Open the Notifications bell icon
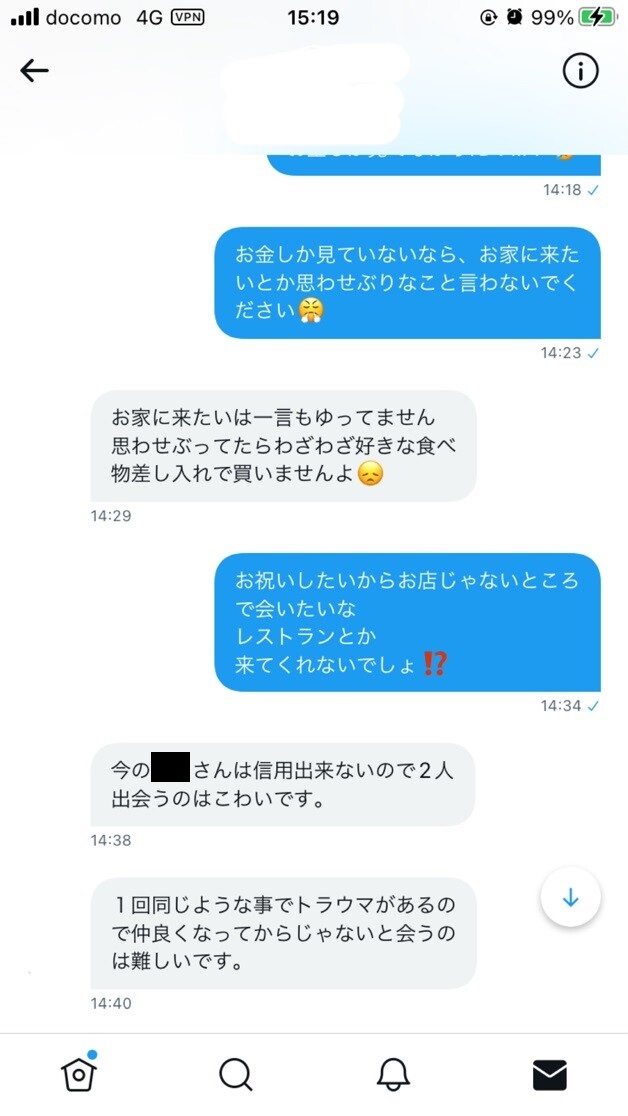Screen dimensions: 628x1116 pos(393,1075)
